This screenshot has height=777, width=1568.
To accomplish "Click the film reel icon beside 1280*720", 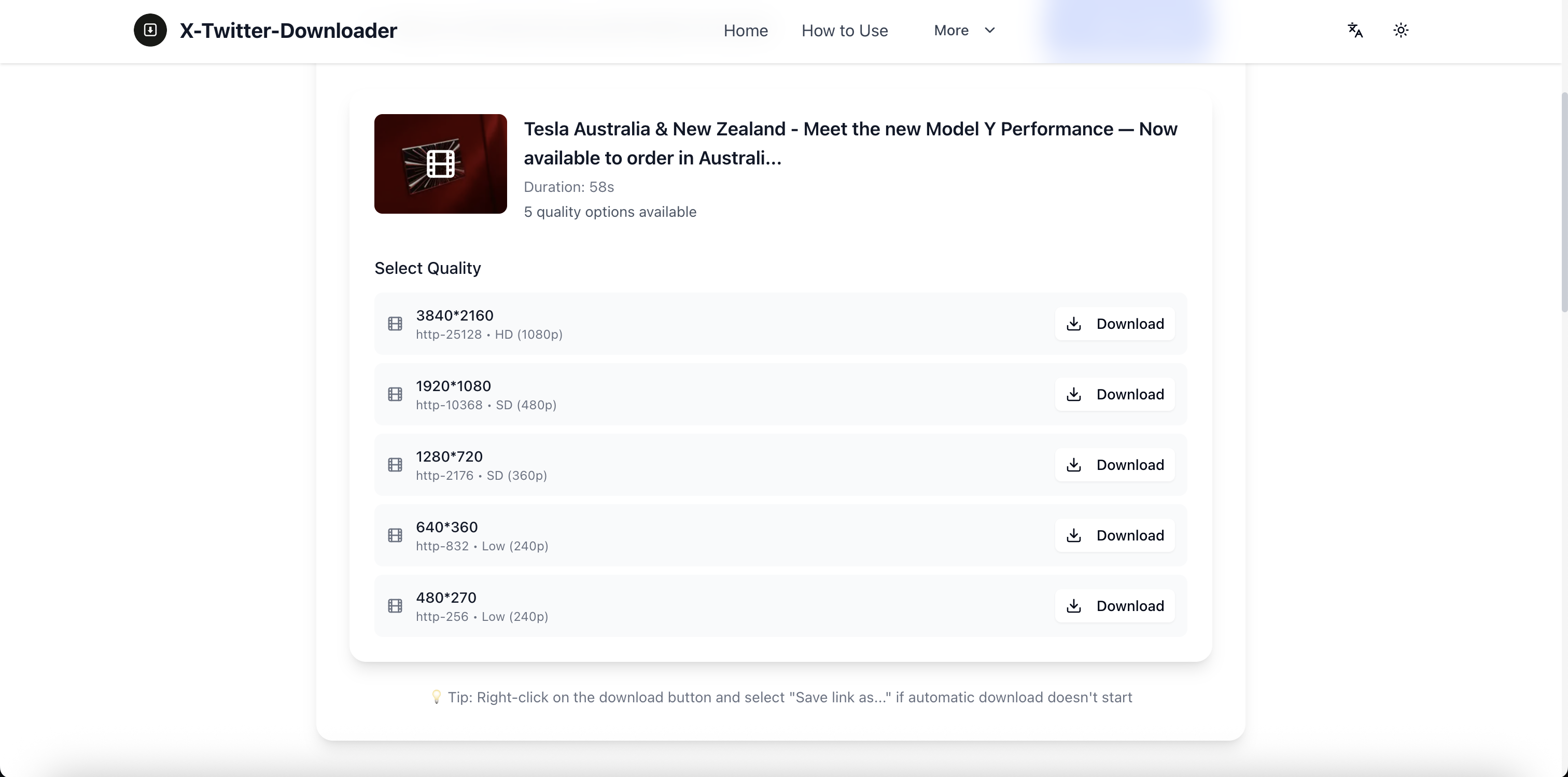I will (x=395, y=465).
